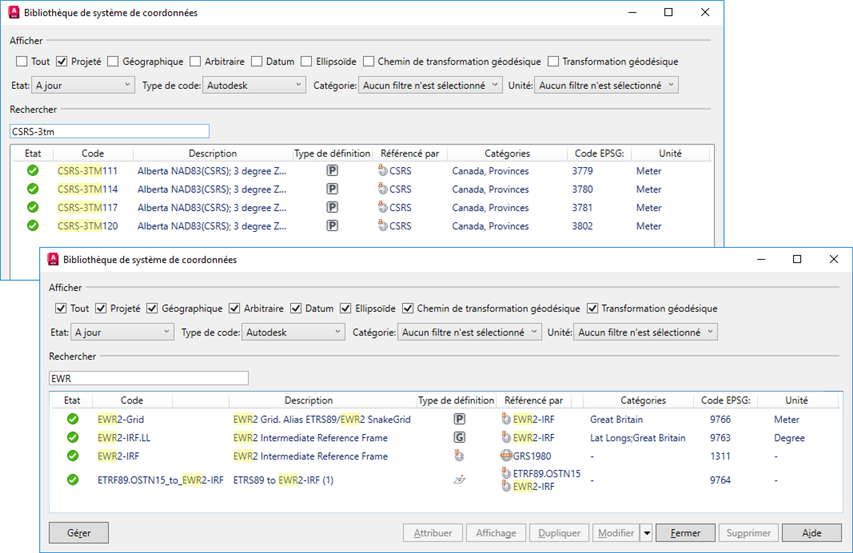Viewport: 853px width, 553px height.
Task: Open Type de code dropdown in front window
Action: click(x=293, y=332)
